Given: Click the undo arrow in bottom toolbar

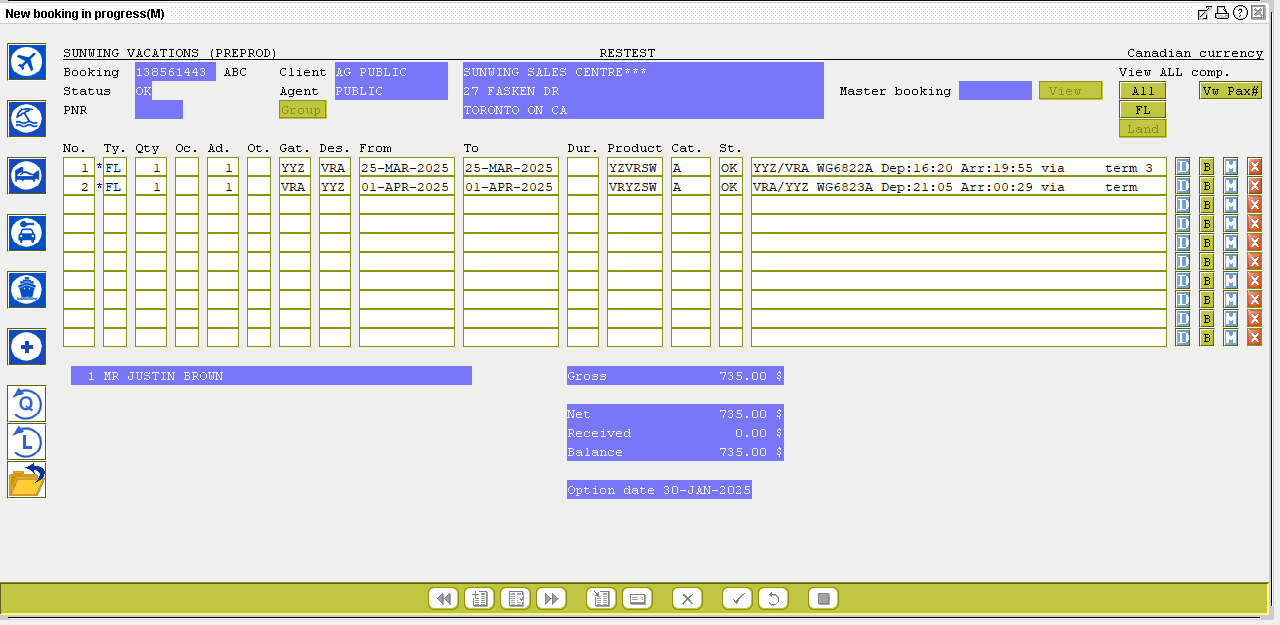Looking at the screenshot, I should pyautogui.click(x=773, y=599).
